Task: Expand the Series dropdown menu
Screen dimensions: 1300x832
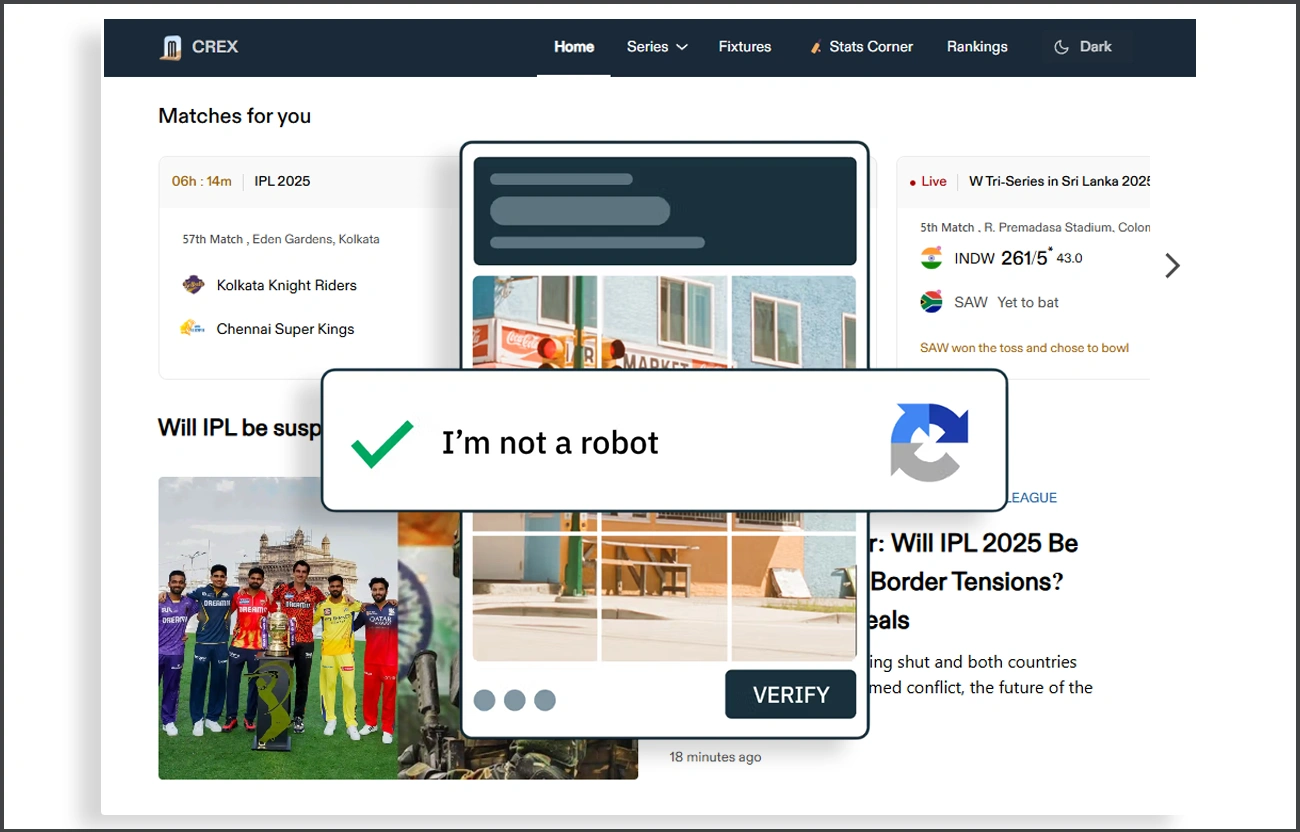Action: 657,47
